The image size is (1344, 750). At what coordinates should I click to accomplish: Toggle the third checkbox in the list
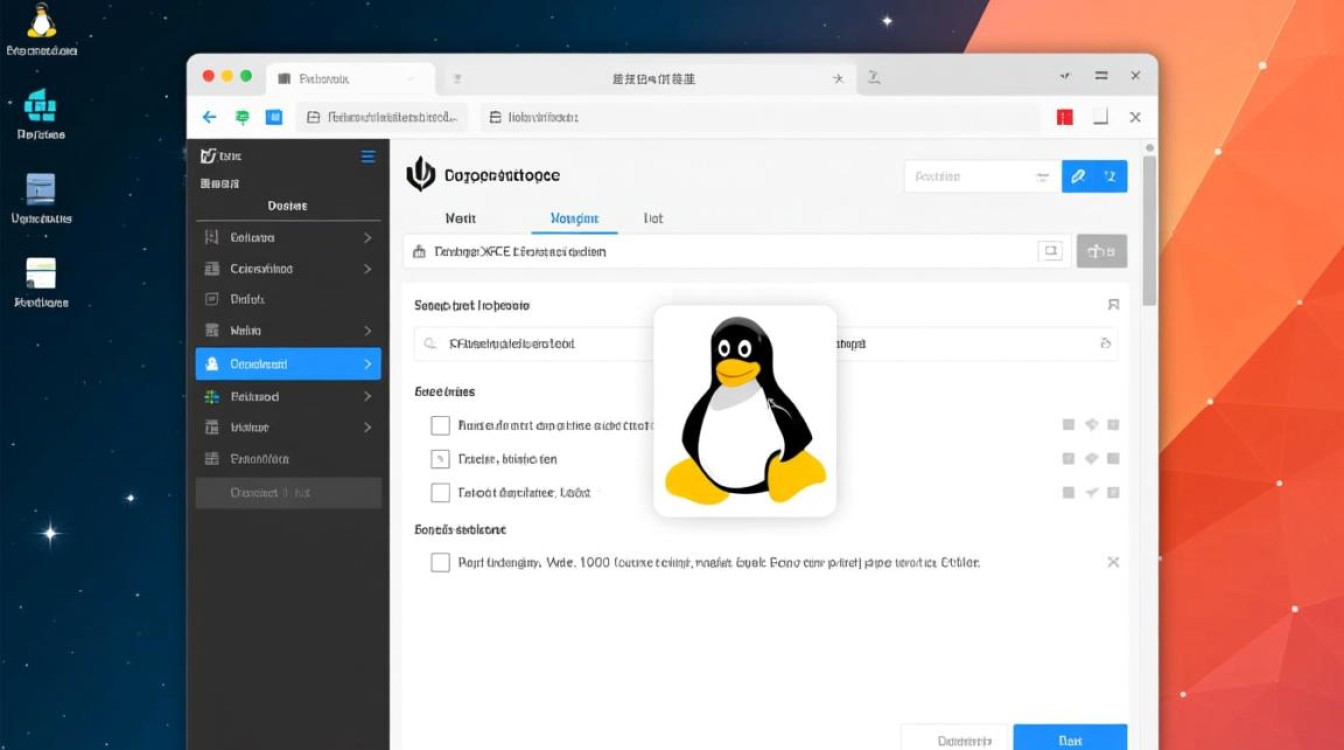pos(440,492)
